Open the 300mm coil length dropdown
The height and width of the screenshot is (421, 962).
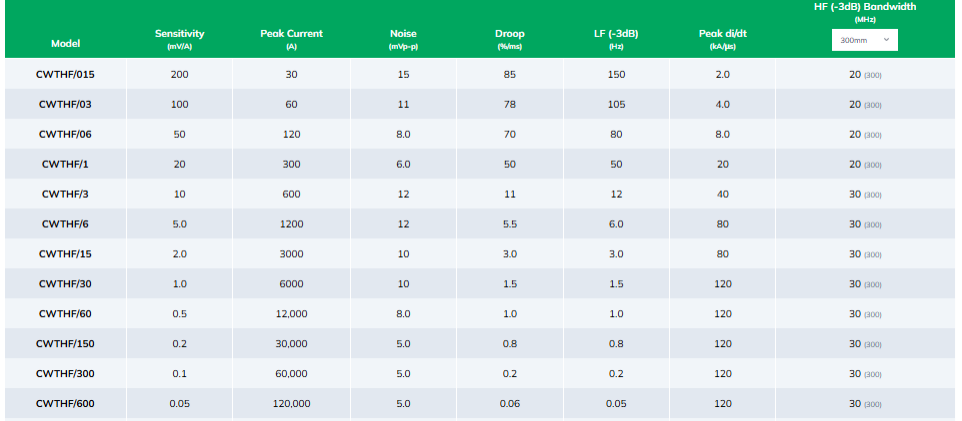(864, 40)
